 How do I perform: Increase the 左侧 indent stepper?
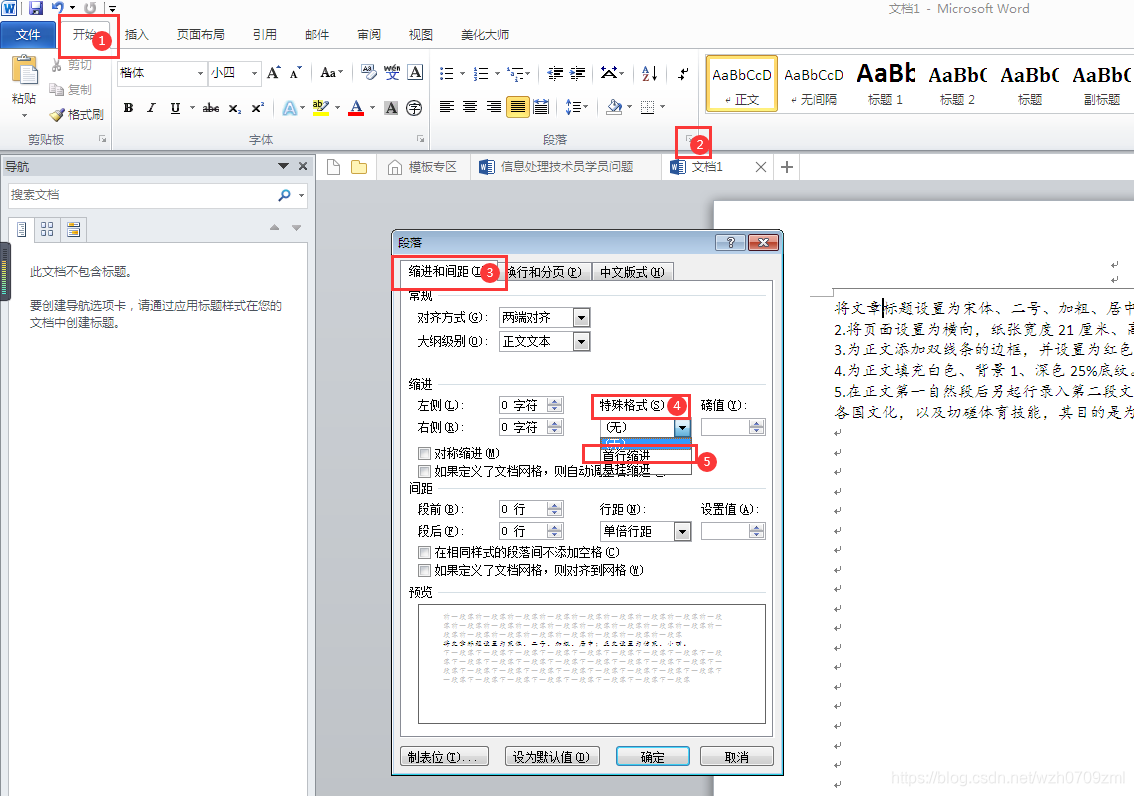point(555,401)
